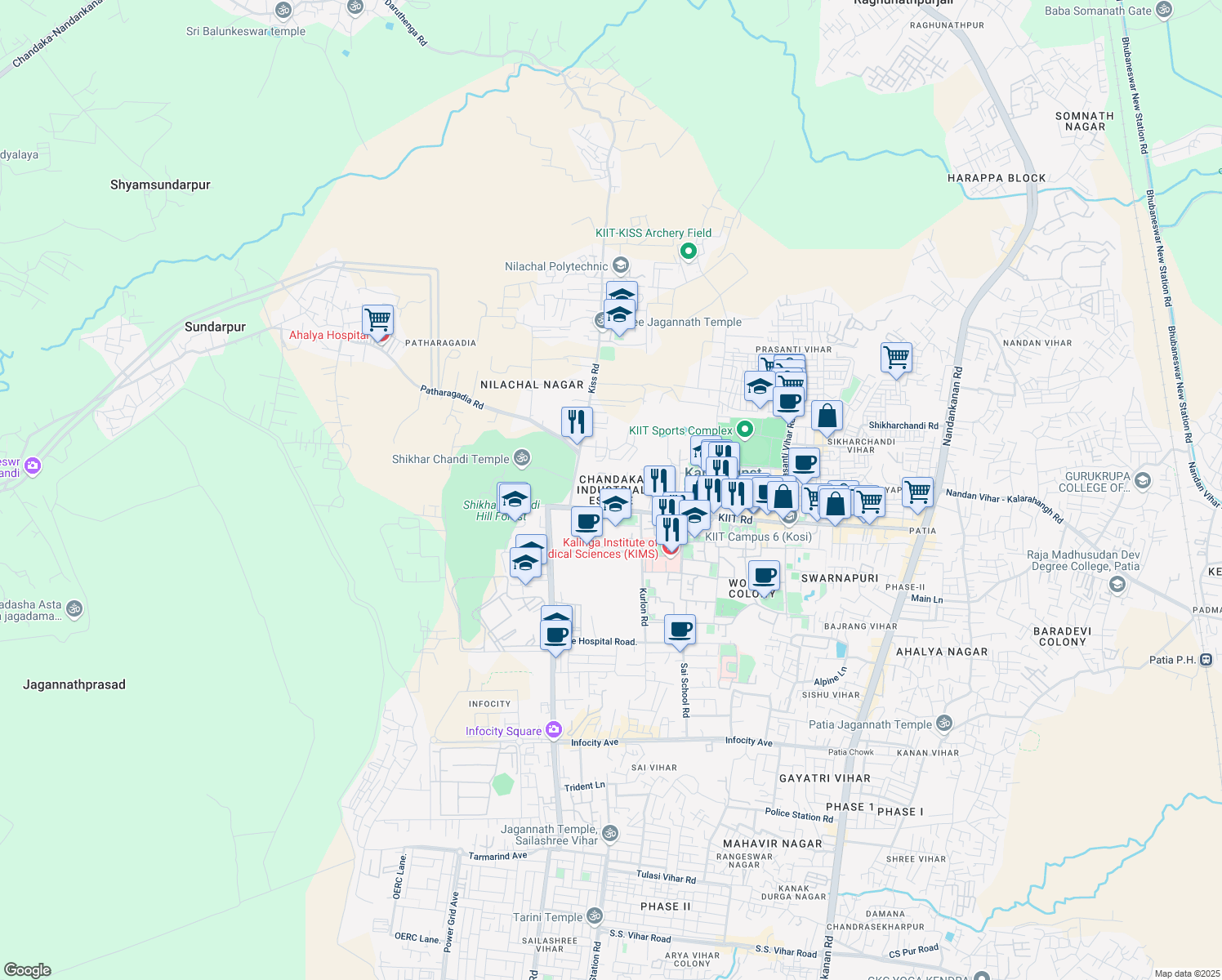Open the Sri Balunkeswar temple Om icon
The width and height of the screenshot is (1222, 980).
pos(283,11)
